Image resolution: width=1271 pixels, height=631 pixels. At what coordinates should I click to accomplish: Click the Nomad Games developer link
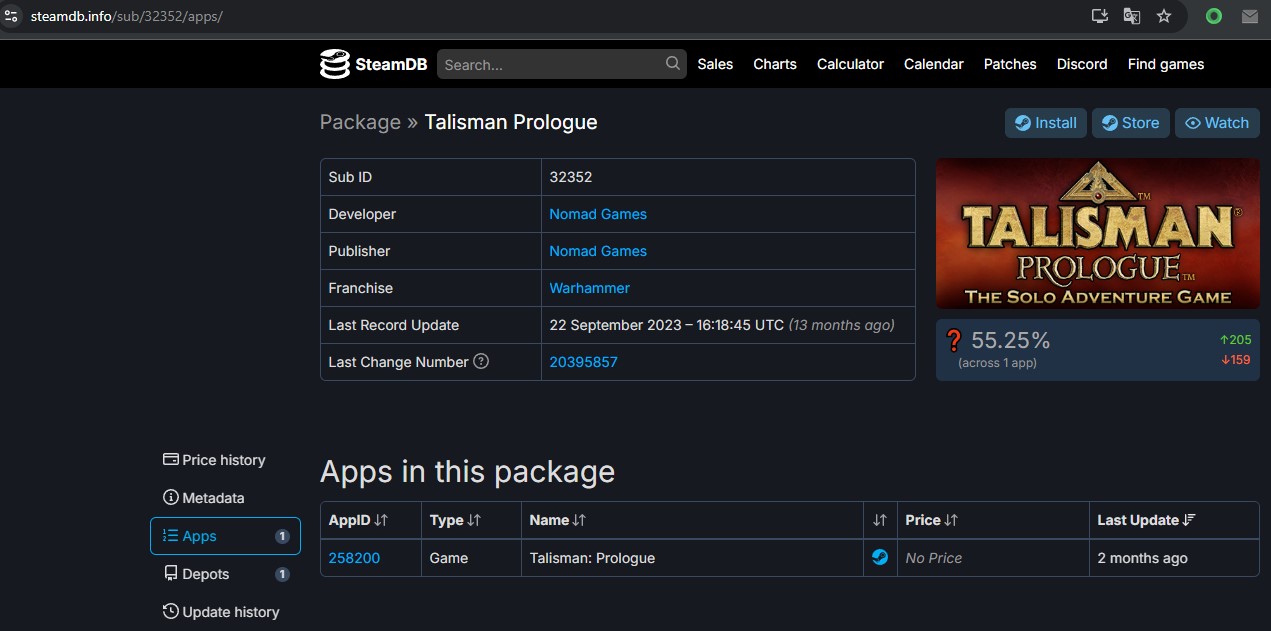click(x=598, y=214)
